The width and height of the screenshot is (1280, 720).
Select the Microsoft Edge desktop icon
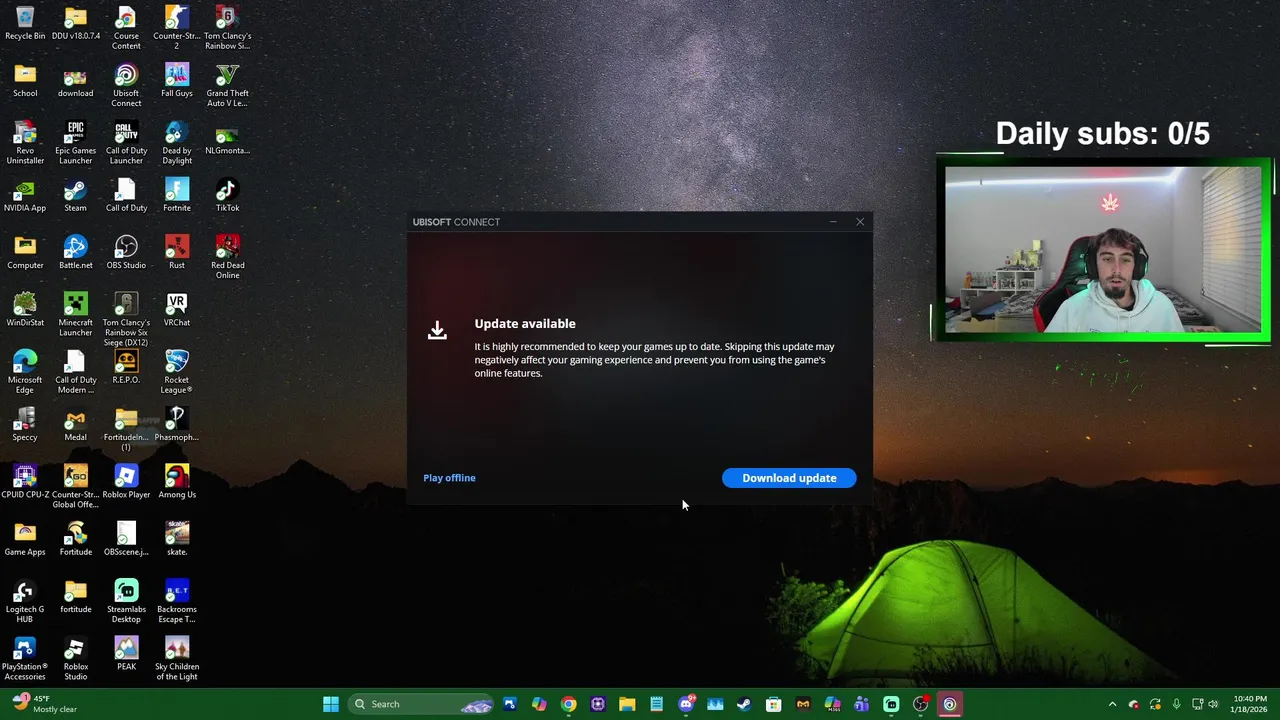[x=25, y=372]
